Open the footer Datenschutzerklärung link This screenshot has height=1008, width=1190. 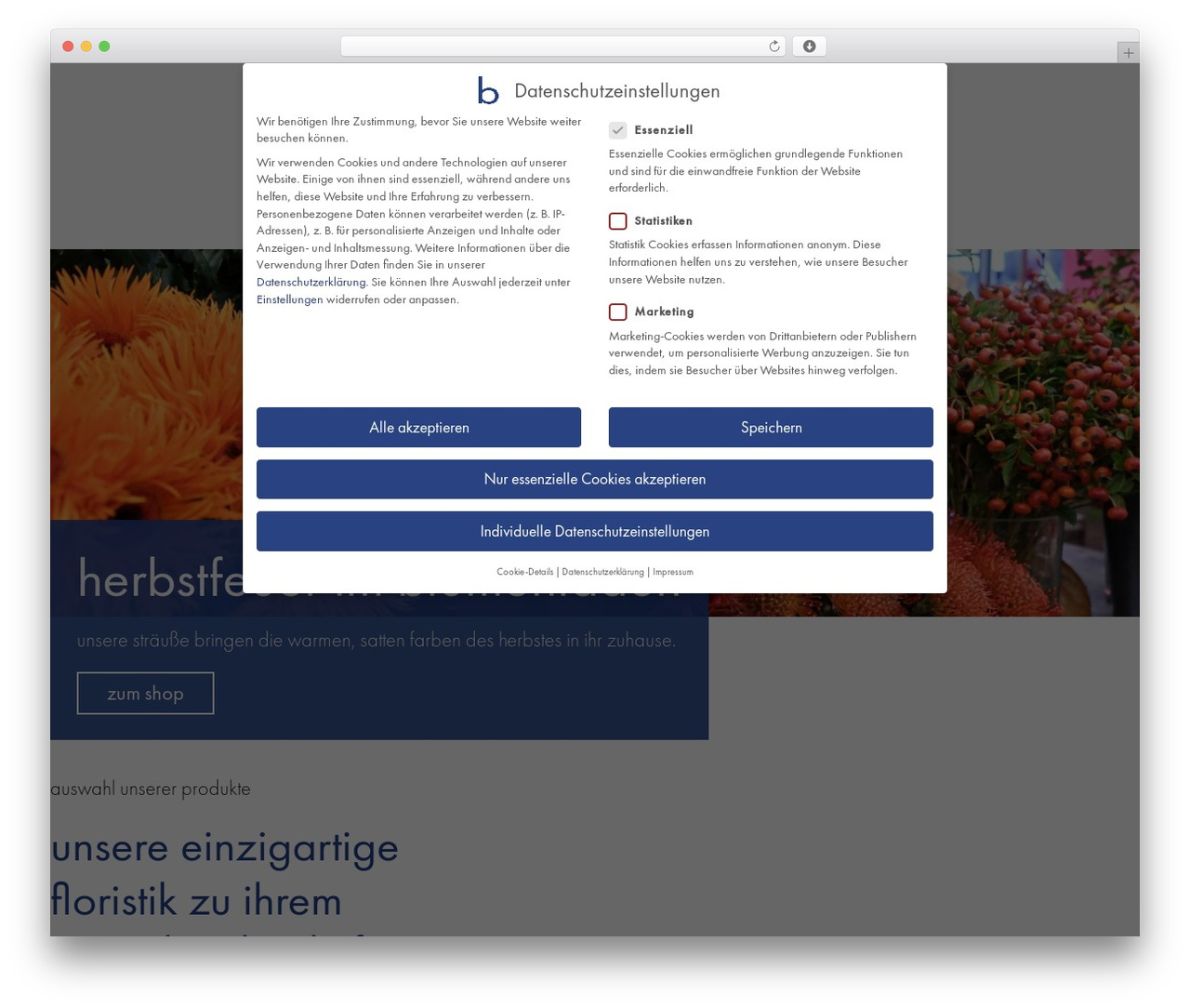[x=602, y=572]
